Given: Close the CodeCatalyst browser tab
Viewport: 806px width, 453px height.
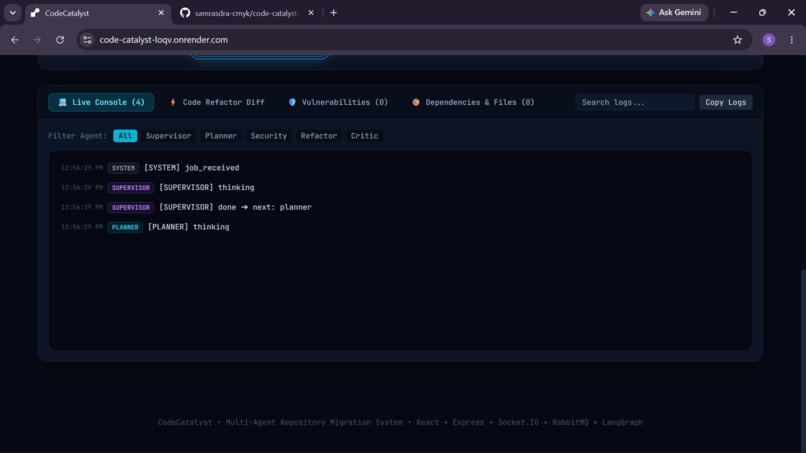Looking at the screenshot, I should [x=161, y=13].
